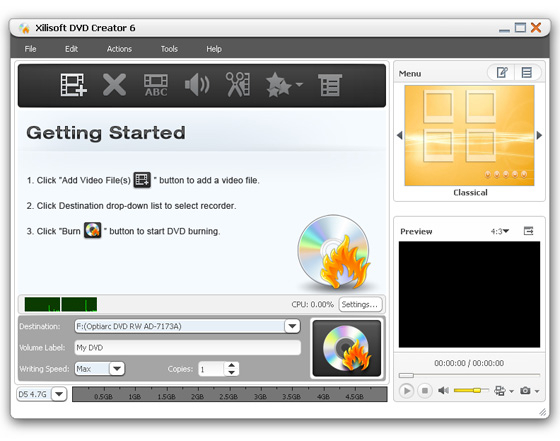The width and height of the screenshot is (560, 441).
Task: Click the preview Play button
Action: point(406,391)
